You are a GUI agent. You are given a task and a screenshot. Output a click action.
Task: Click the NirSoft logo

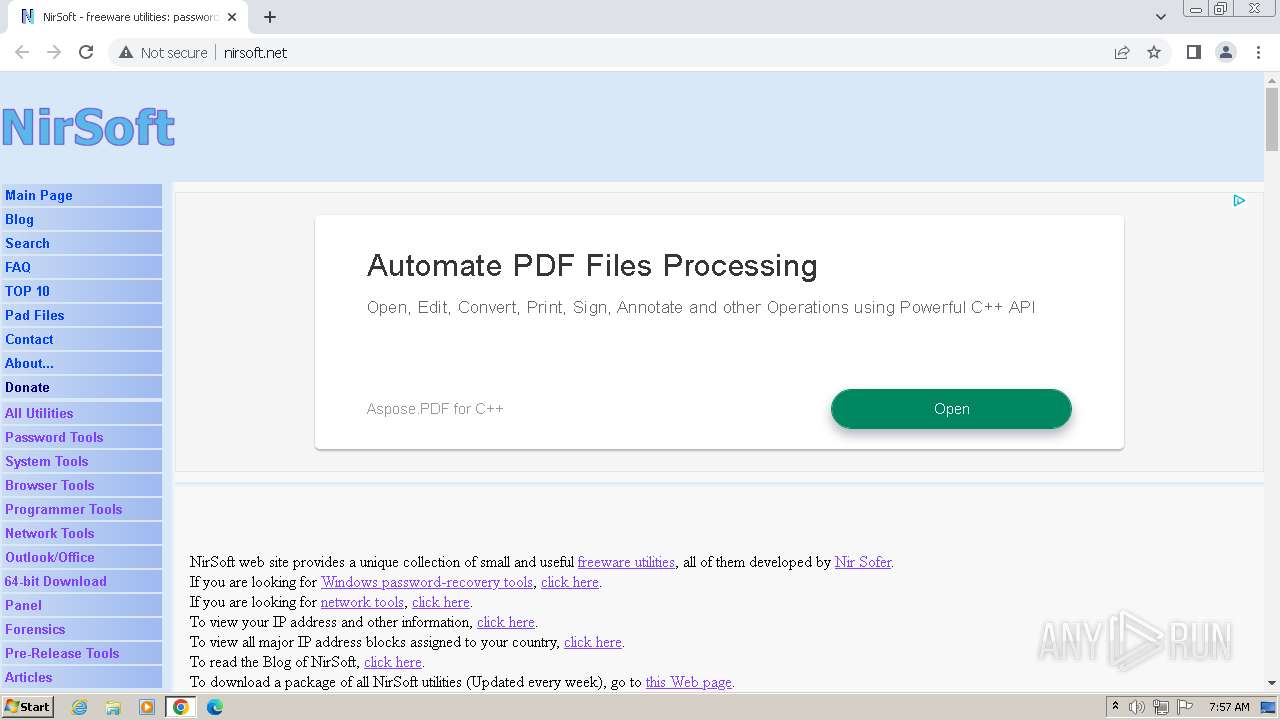coord(88,128)
